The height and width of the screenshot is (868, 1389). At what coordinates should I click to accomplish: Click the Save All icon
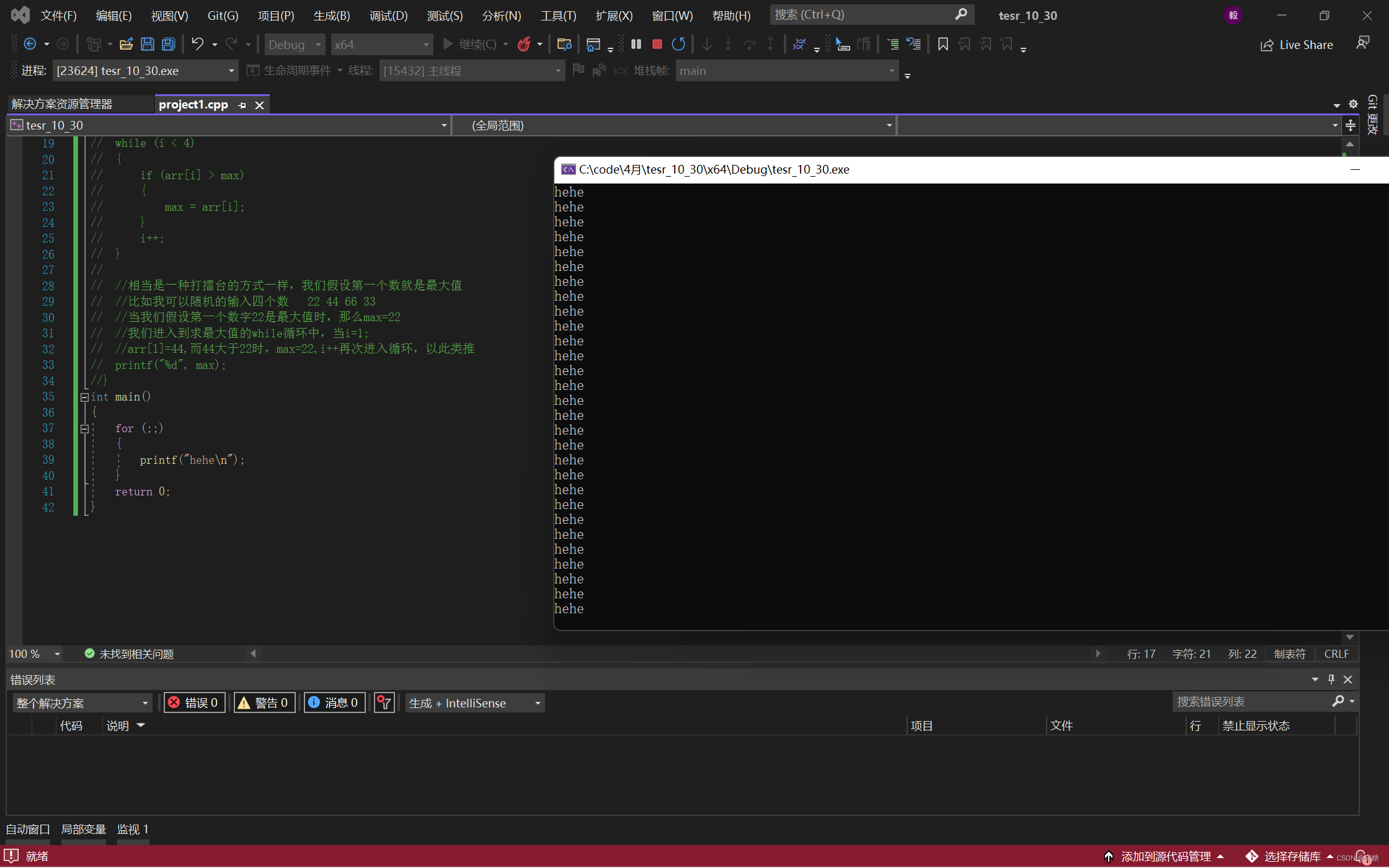[168, 45]
